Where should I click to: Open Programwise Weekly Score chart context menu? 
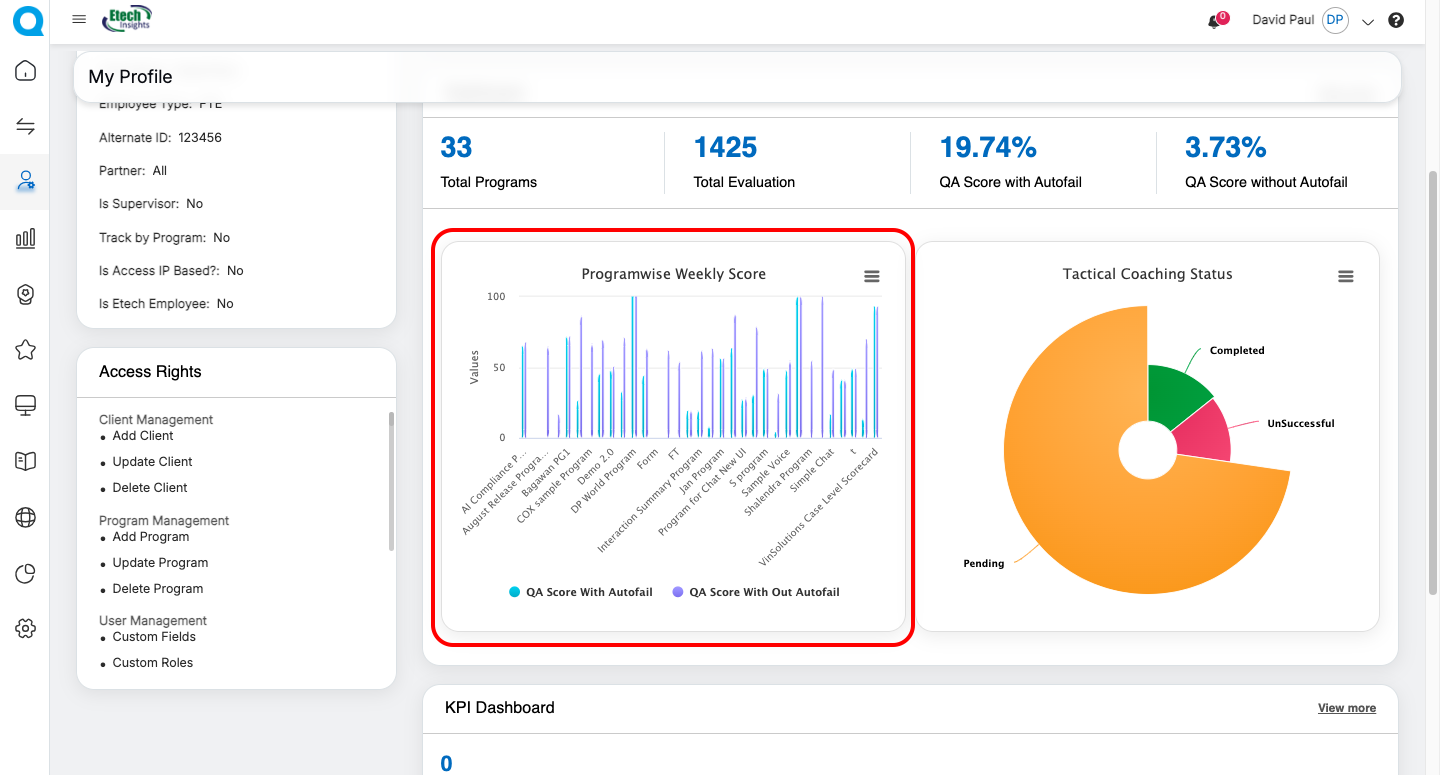tap(871, 276)
